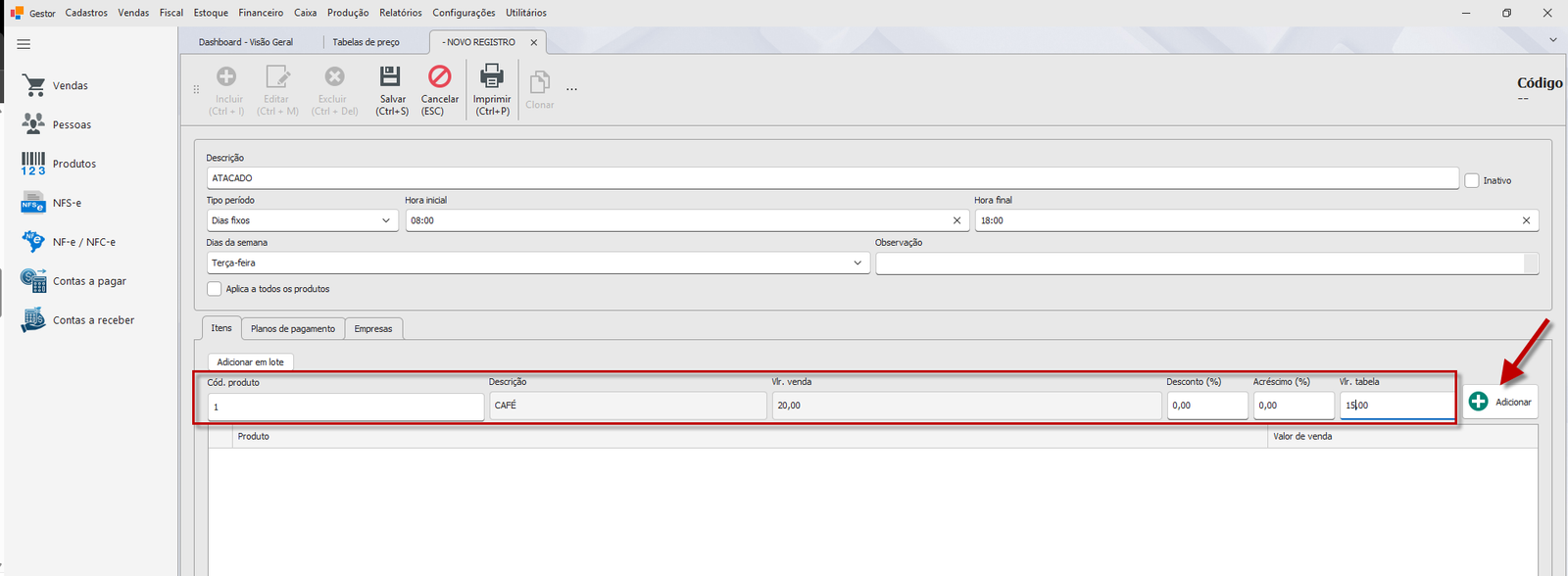
Task: Tick the Inativo checkbox
Action: point(1472,180)
